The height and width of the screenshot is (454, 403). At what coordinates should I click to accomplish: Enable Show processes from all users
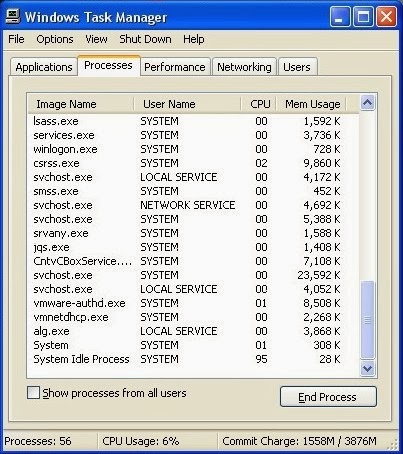(33, 393)
